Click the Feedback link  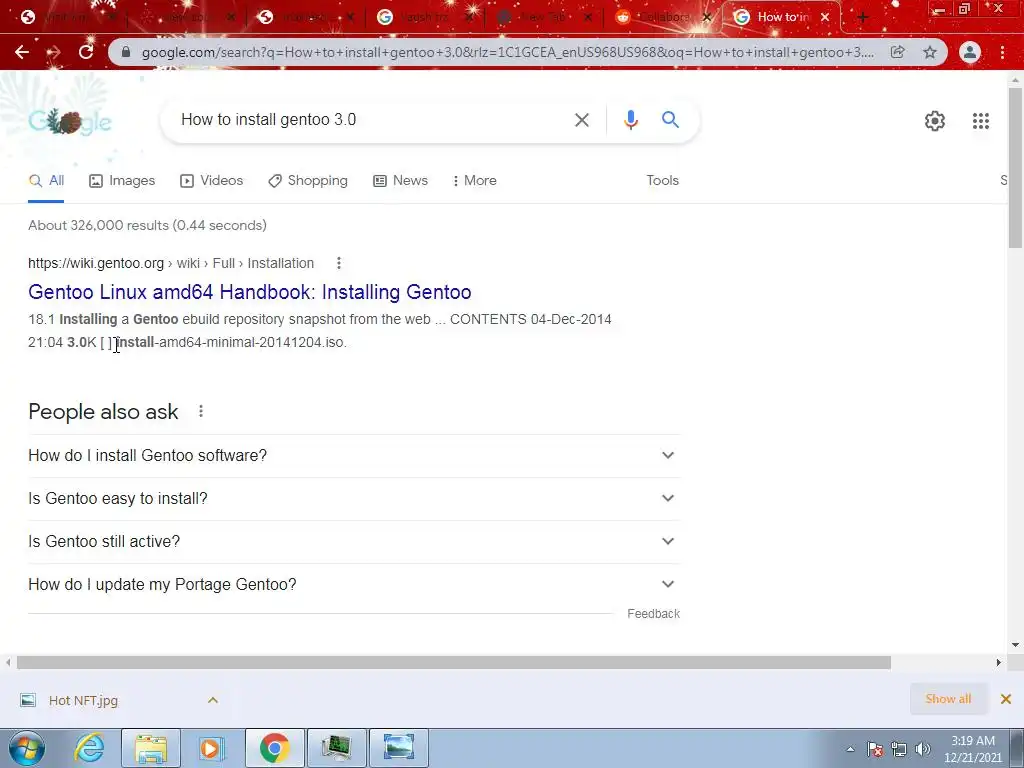point(653,614)
